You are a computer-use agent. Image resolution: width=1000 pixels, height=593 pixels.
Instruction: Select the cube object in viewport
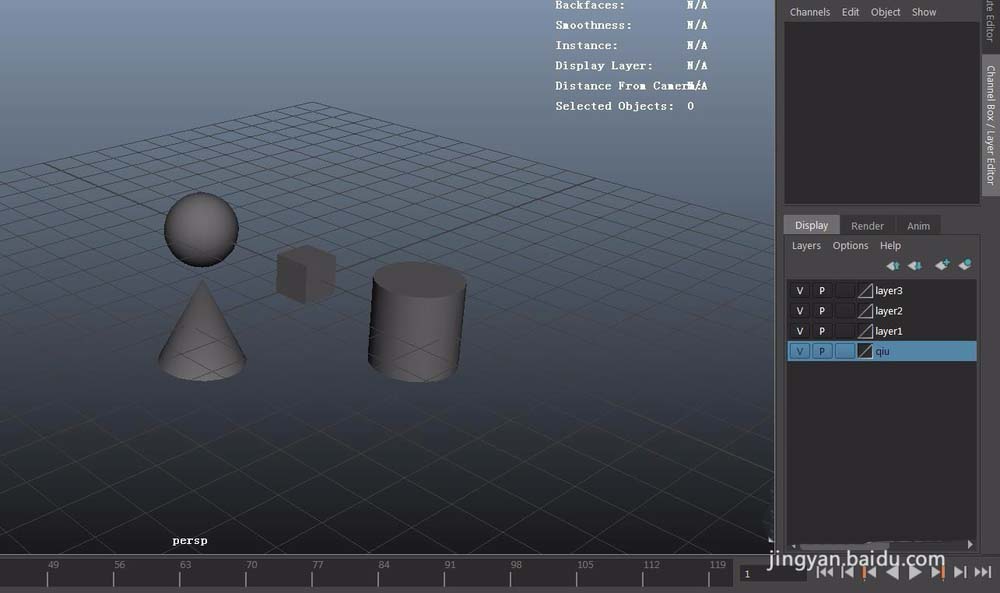[306, 274]
